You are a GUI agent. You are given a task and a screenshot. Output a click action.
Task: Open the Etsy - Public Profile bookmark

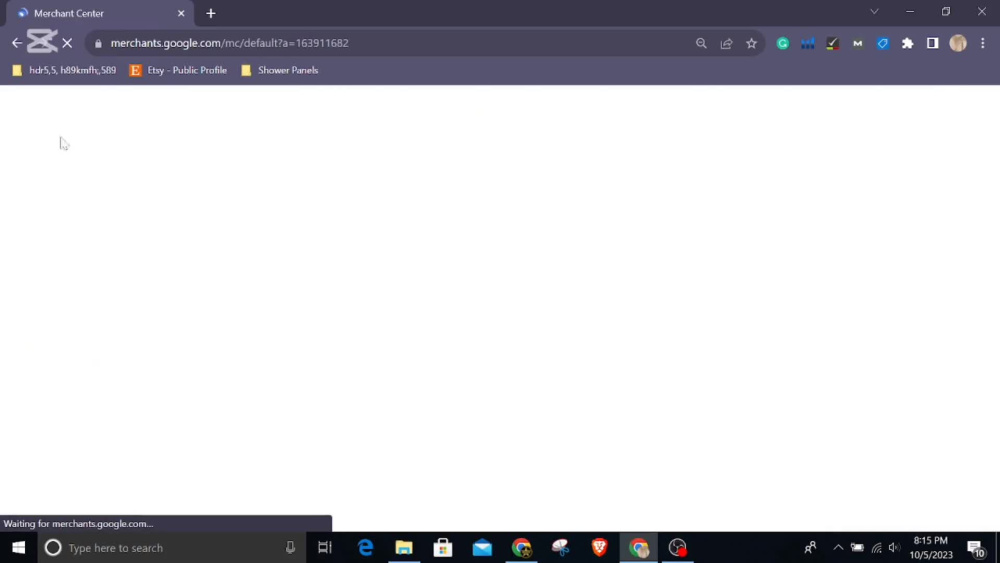pyautogui.click(x=179, y=70)
